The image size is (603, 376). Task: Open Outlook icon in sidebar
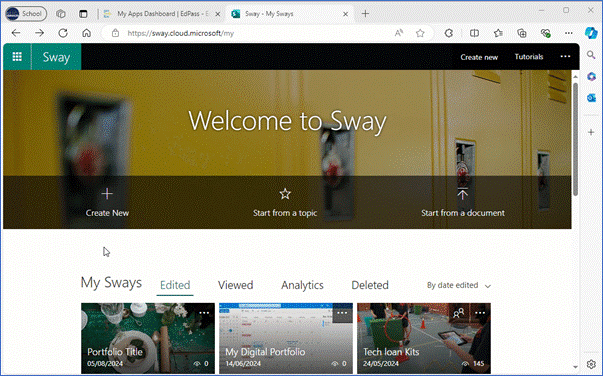click(591, 98)
